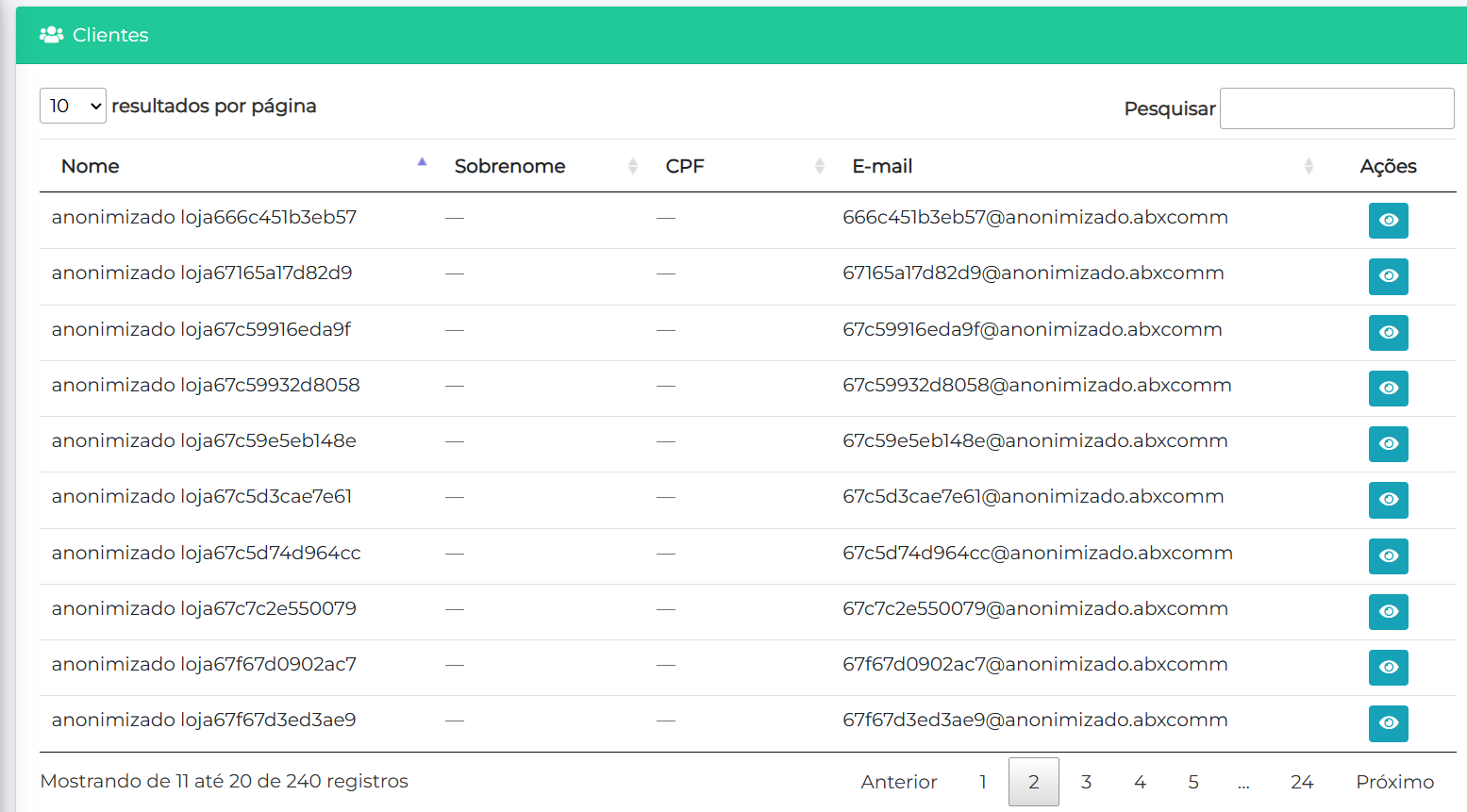The width and height of the screenshot is (1467, 812).
Task: Open eye icon for loja67165a17d82d9
Action: click(x=1388, y=276)
